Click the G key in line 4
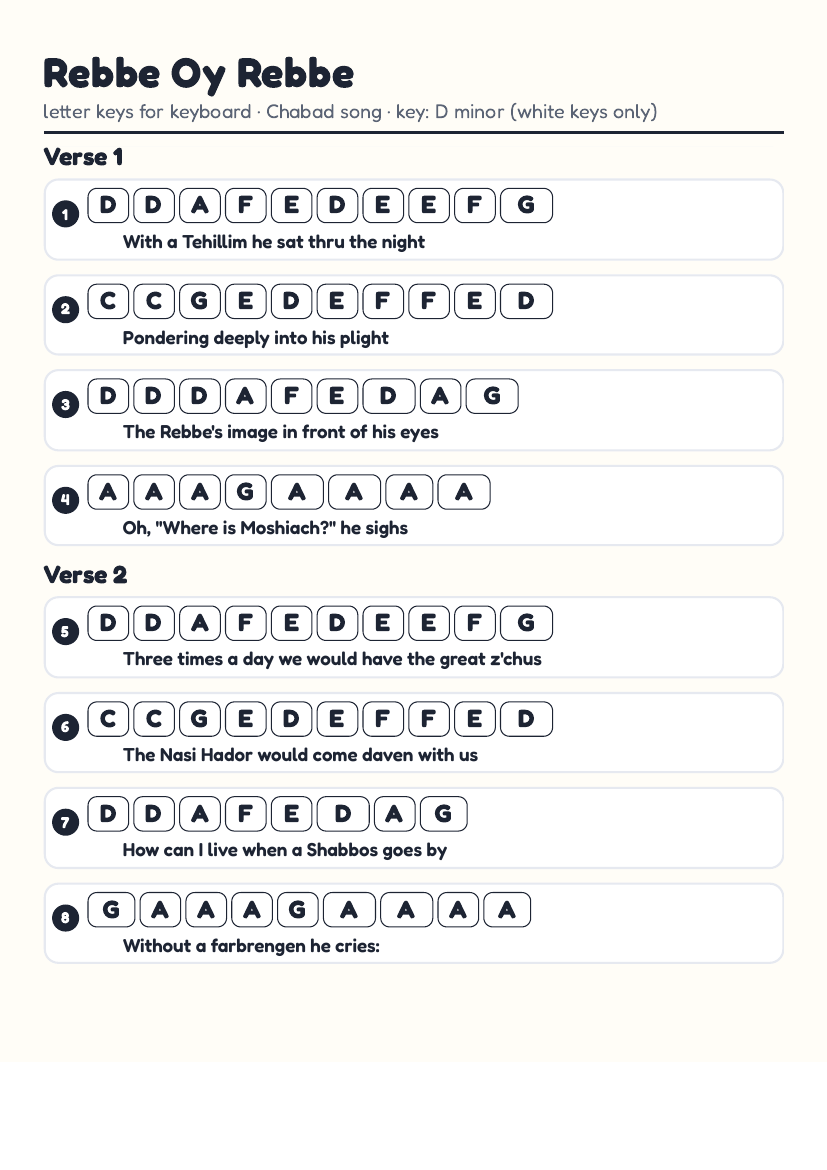827x1170 pixels. (x=246, y=492)
